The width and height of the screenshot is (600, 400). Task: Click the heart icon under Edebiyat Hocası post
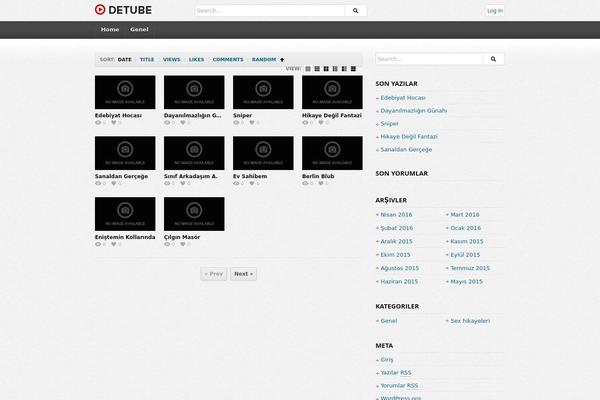click(114, 122)
